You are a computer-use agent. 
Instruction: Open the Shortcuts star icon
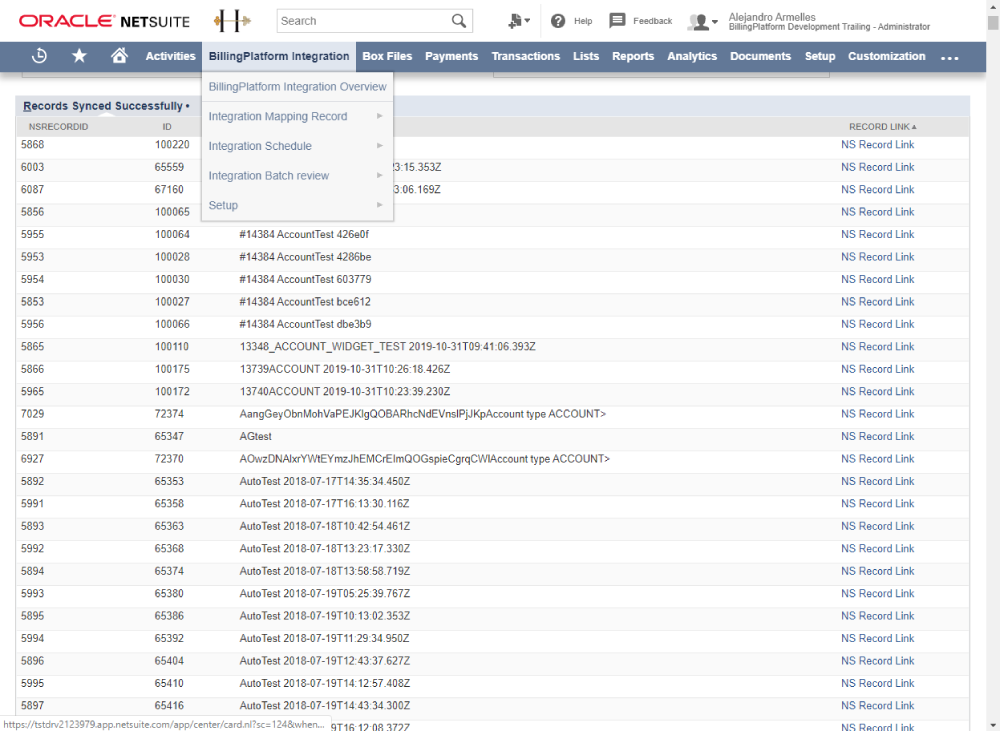pyautogui.click(x=79, y=56)
